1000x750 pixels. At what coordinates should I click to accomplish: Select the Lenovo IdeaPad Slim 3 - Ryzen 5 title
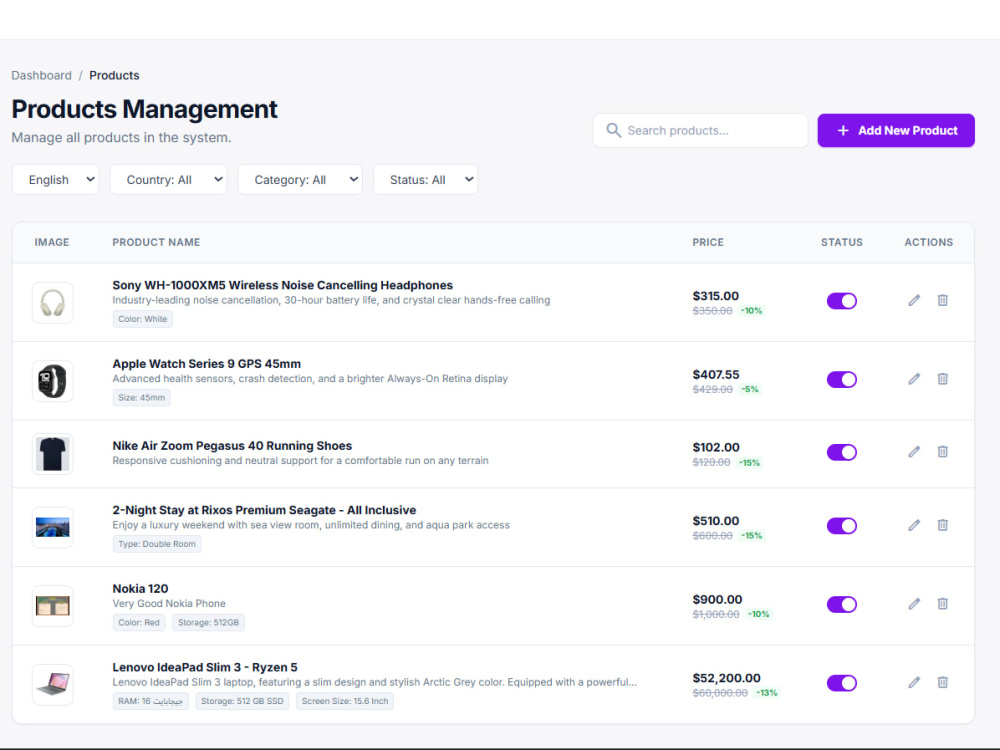(205, 667)
